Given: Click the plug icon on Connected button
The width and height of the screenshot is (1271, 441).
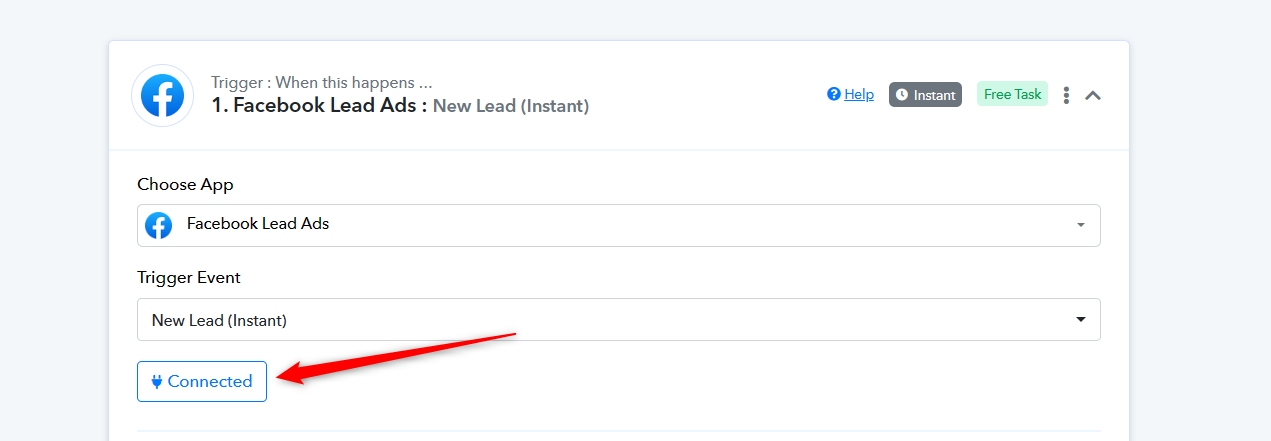Looking at the screenshot, I should (157, 381).
